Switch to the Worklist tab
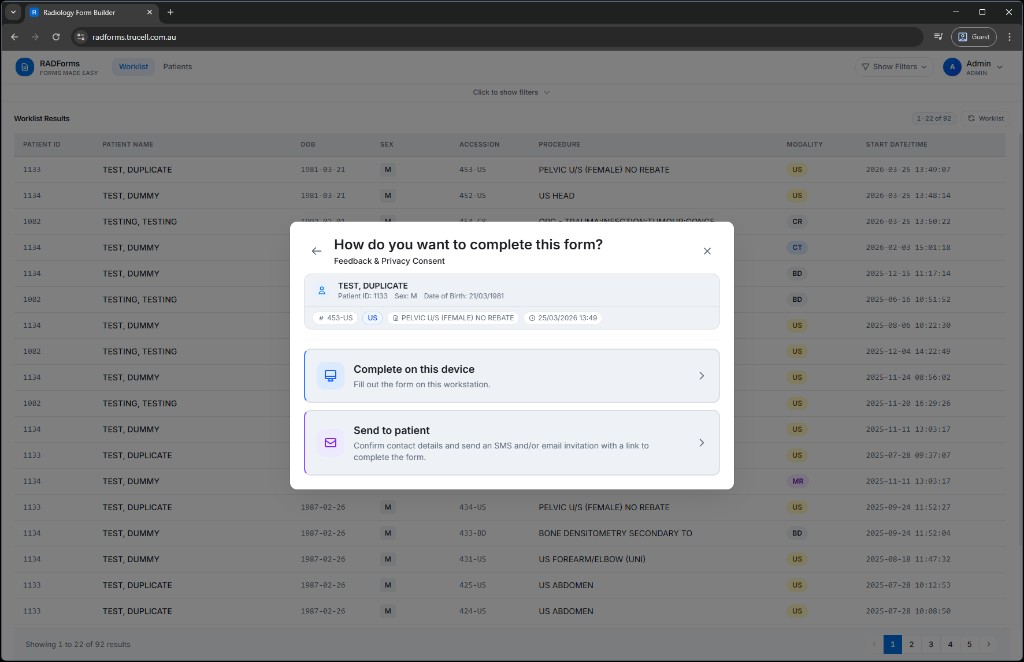The height and width of the screenshot is (662, 1024). [133, 67]
